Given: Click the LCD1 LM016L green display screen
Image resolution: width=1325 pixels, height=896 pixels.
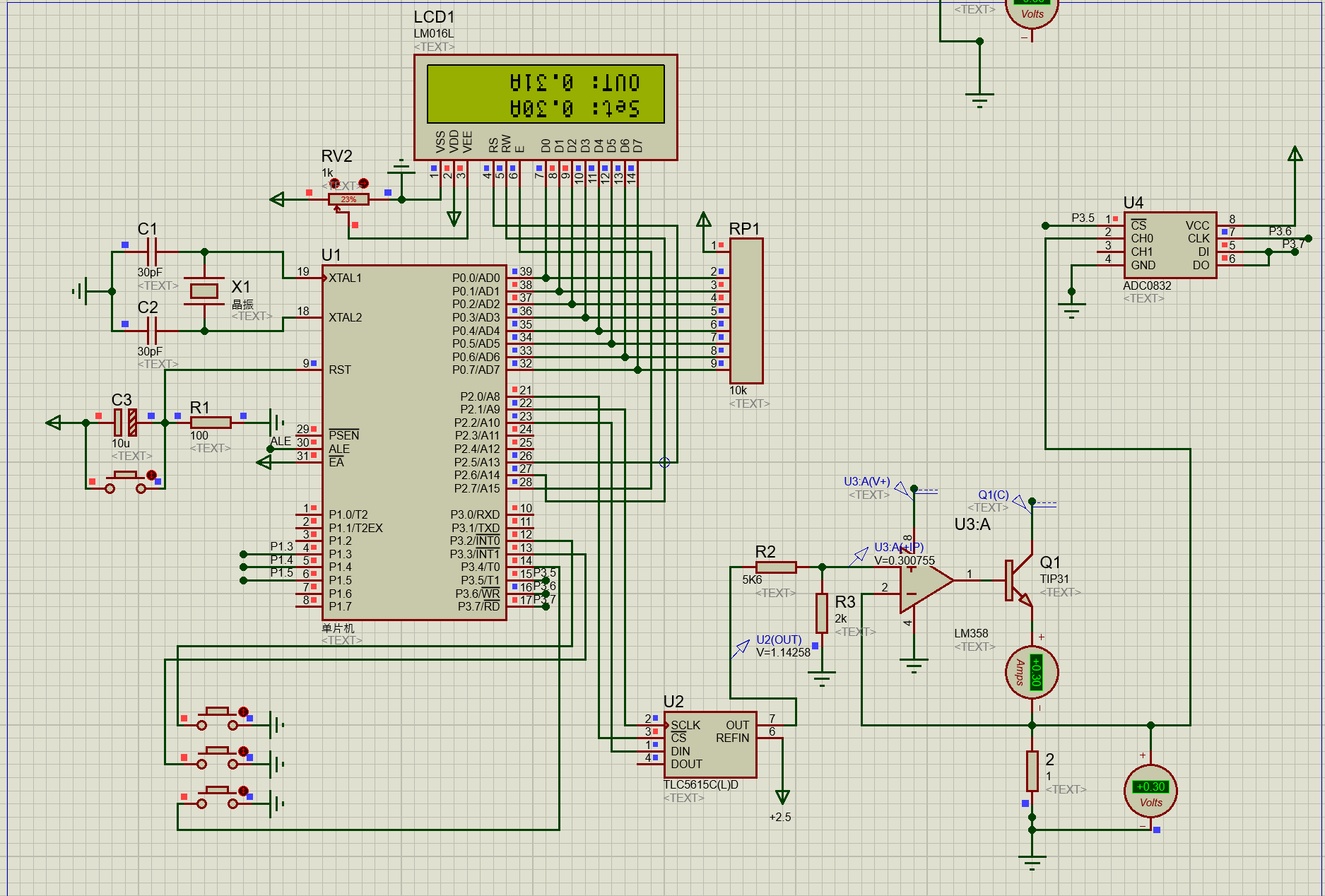Looking at the screenshot, I should [x=546, y=94].
